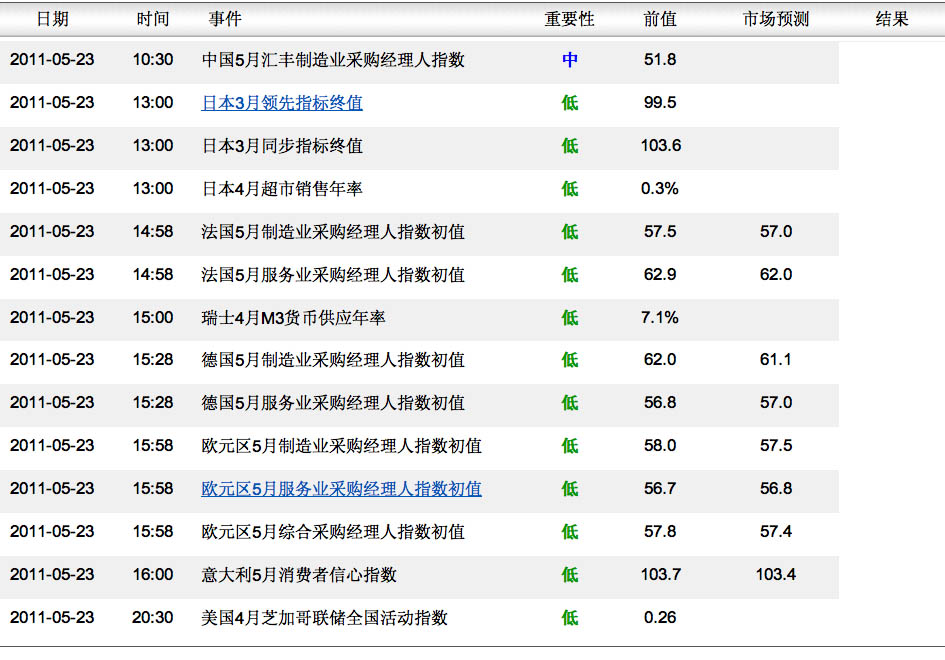
Task: Click 德国5月制造业采购经理人指数初值 event text
Action: coord(333,360)
